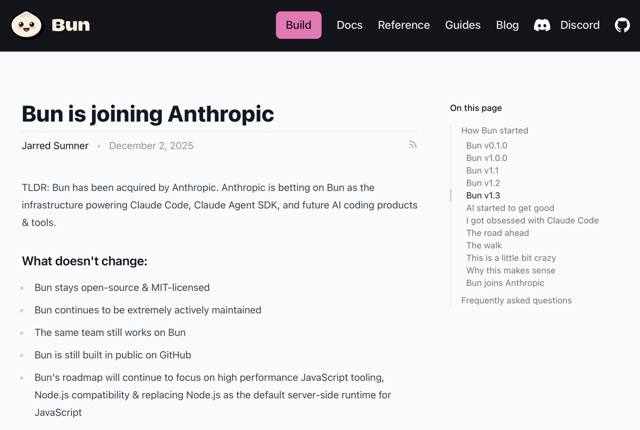Image resolution: width=640 pixels, height=430 pixels.
Task: Open the GitHub icon link
Action: 622,25
